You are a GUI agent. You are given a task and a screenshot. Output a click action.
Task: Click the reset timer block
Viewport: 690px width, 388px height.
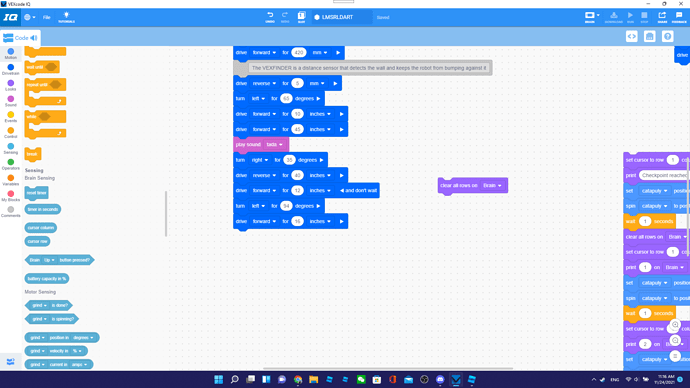pos(37,193)
